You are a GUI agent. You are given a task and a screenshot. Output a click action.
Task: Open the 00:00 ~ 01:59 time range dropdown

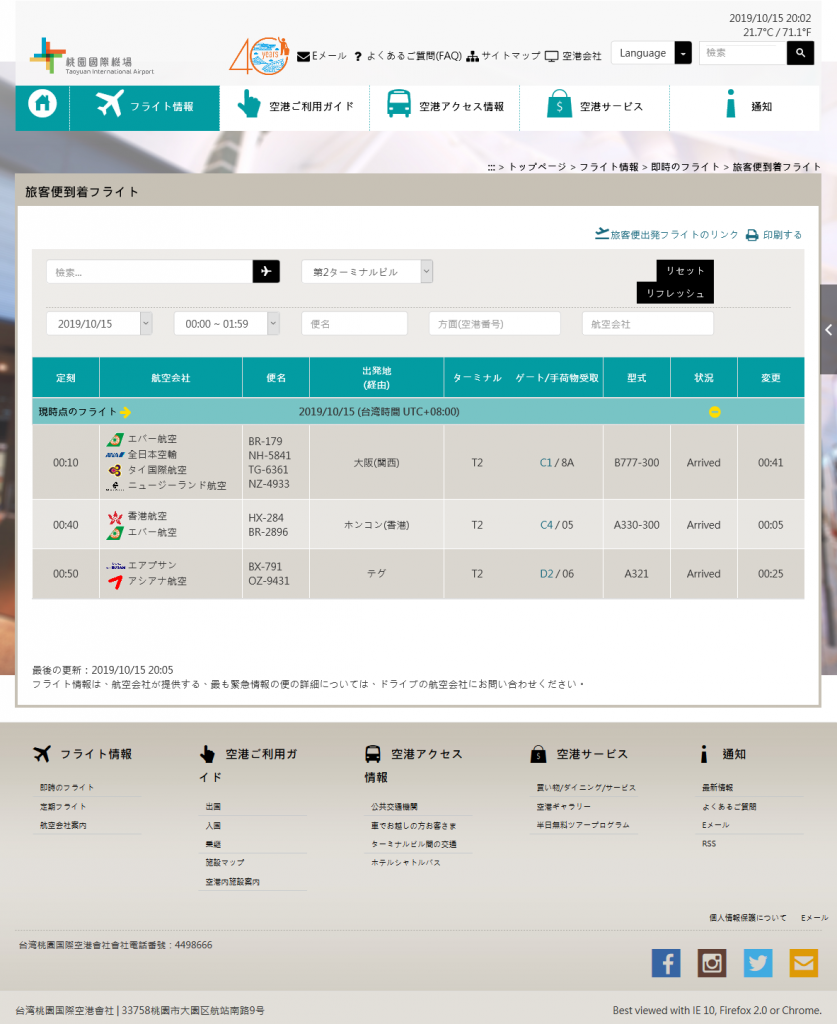pos(226,323)
